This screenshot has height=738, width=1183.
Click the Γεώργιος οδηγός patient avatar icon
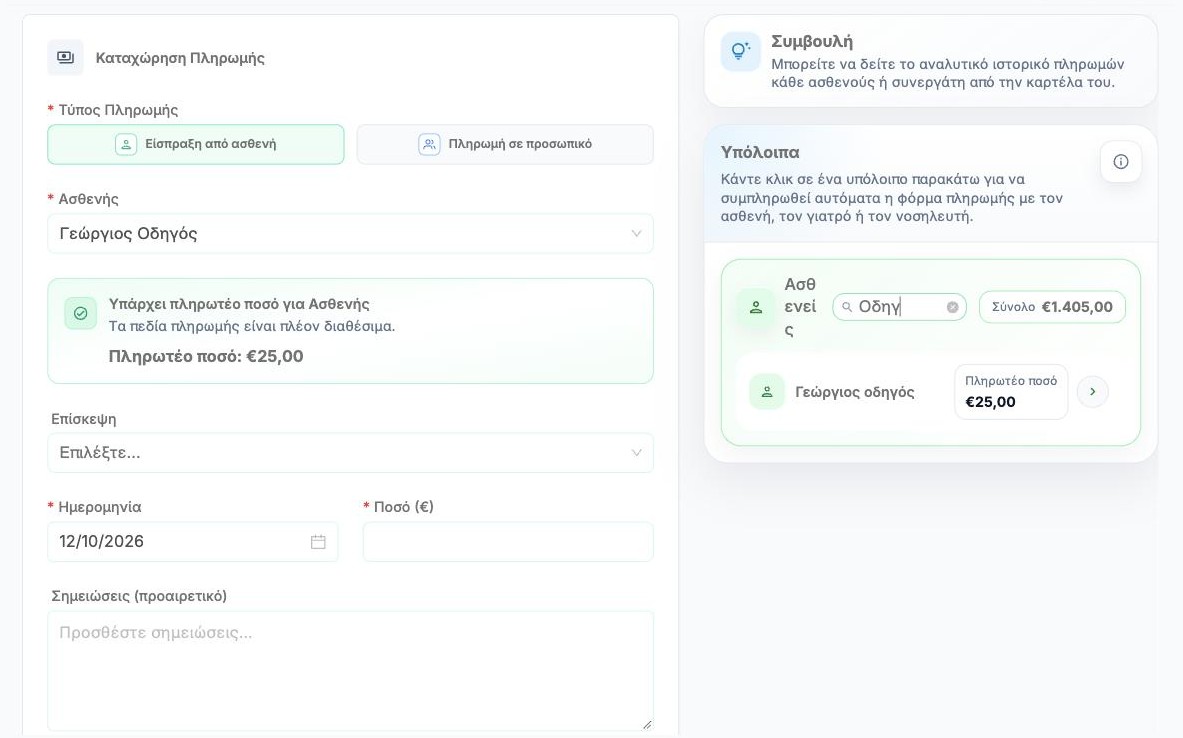(x=767, y=392)
